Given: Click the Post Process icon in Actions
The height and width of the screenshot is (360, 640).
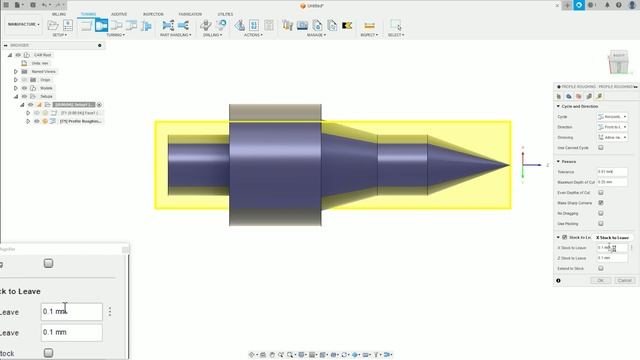Looking at the screenshot, I should pos(254,25).
